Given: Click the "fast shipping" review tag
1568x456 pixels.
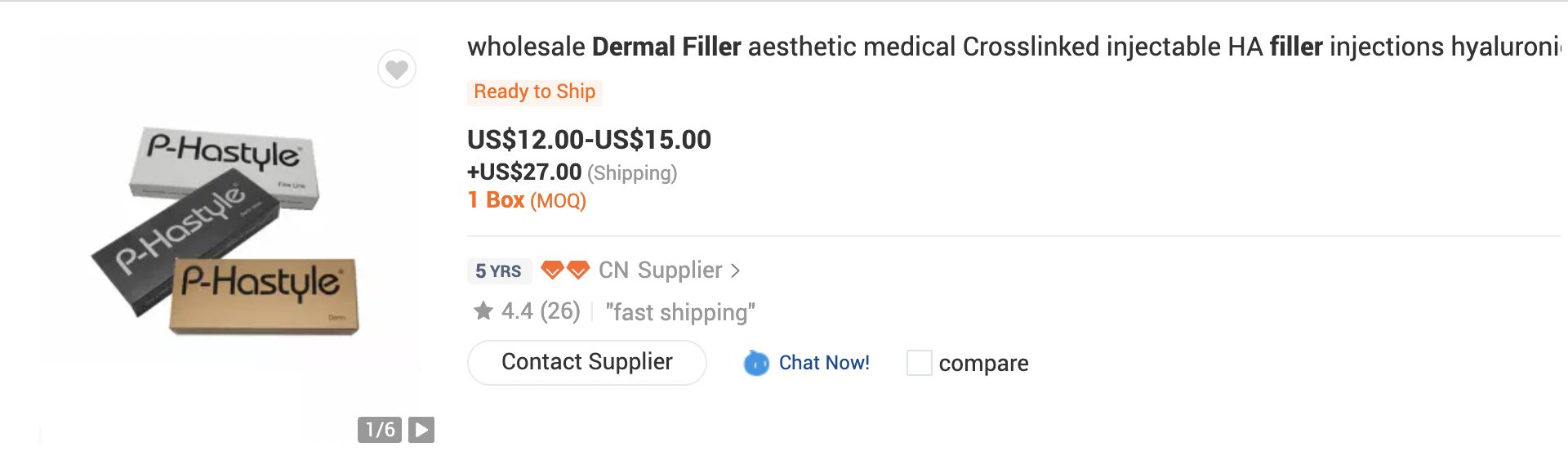Looking at the screenshot, I should click(680, 312).
